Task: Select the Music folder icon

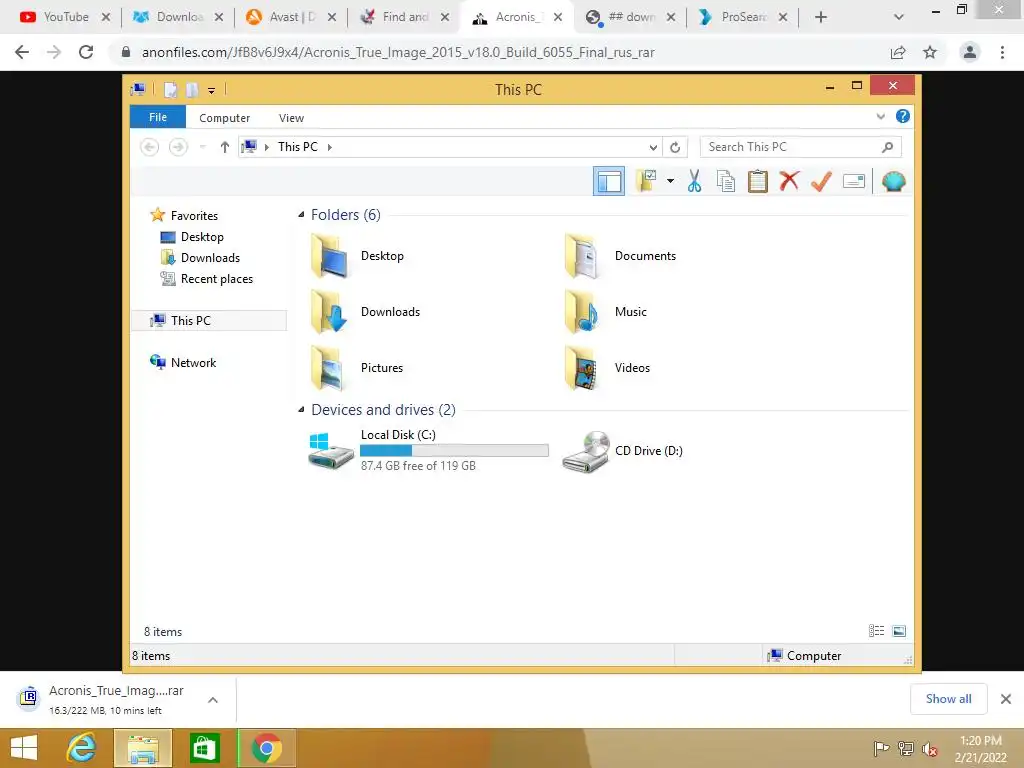Action: 581,312
